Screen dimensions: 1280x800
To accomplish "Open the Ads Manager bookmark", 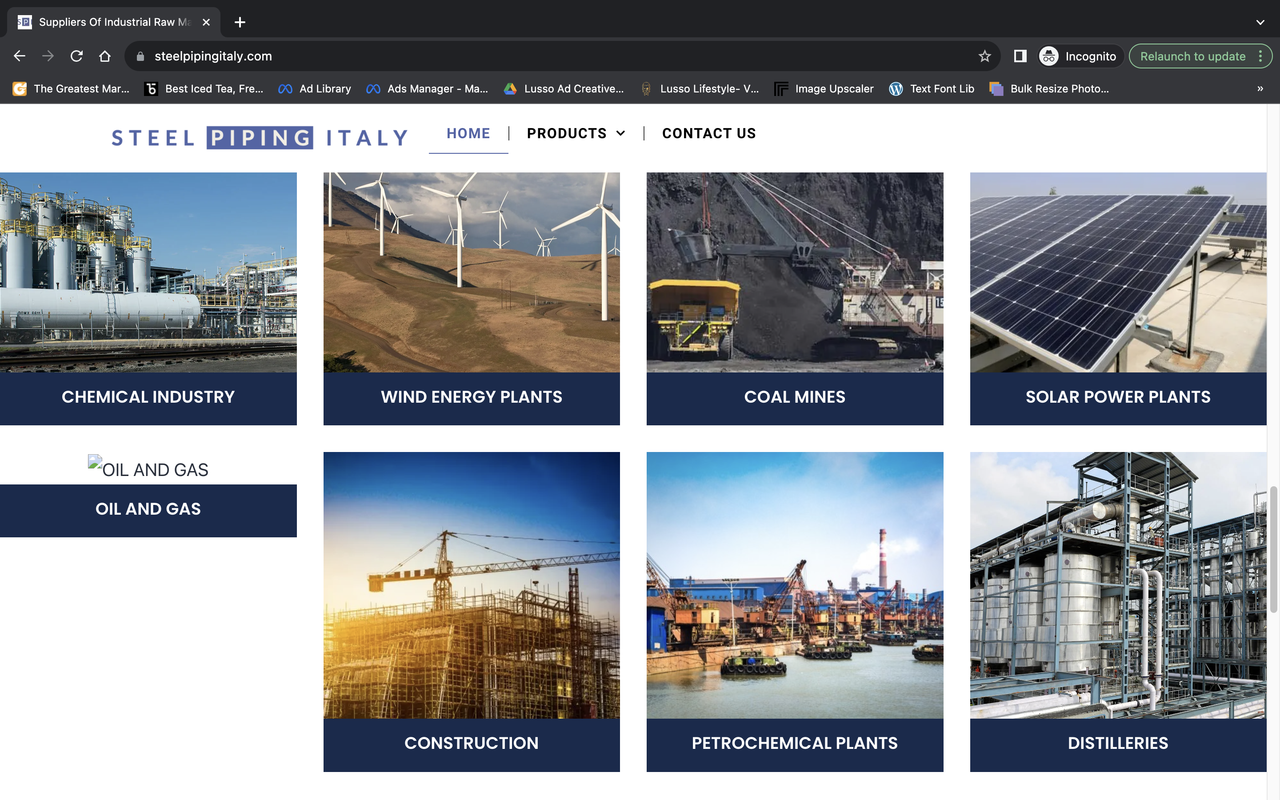I will (x=427, y=89).
